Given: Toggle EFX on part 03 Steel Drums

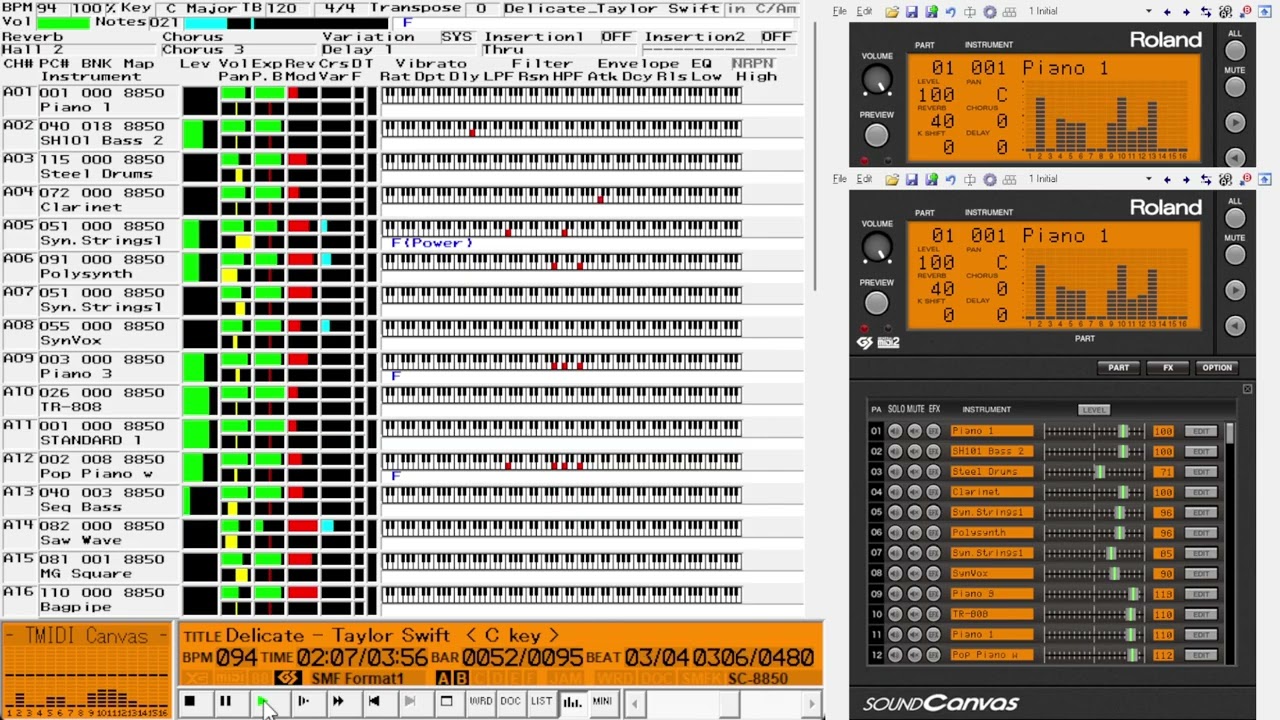Looking at the screenshot, I should pos(933,472).
